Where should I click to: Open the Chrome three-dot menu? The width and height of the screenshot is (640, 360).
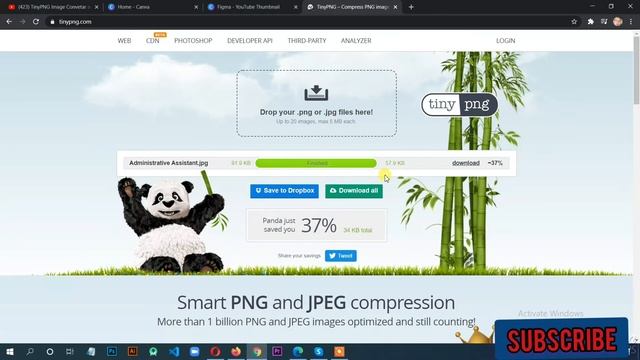631,22
